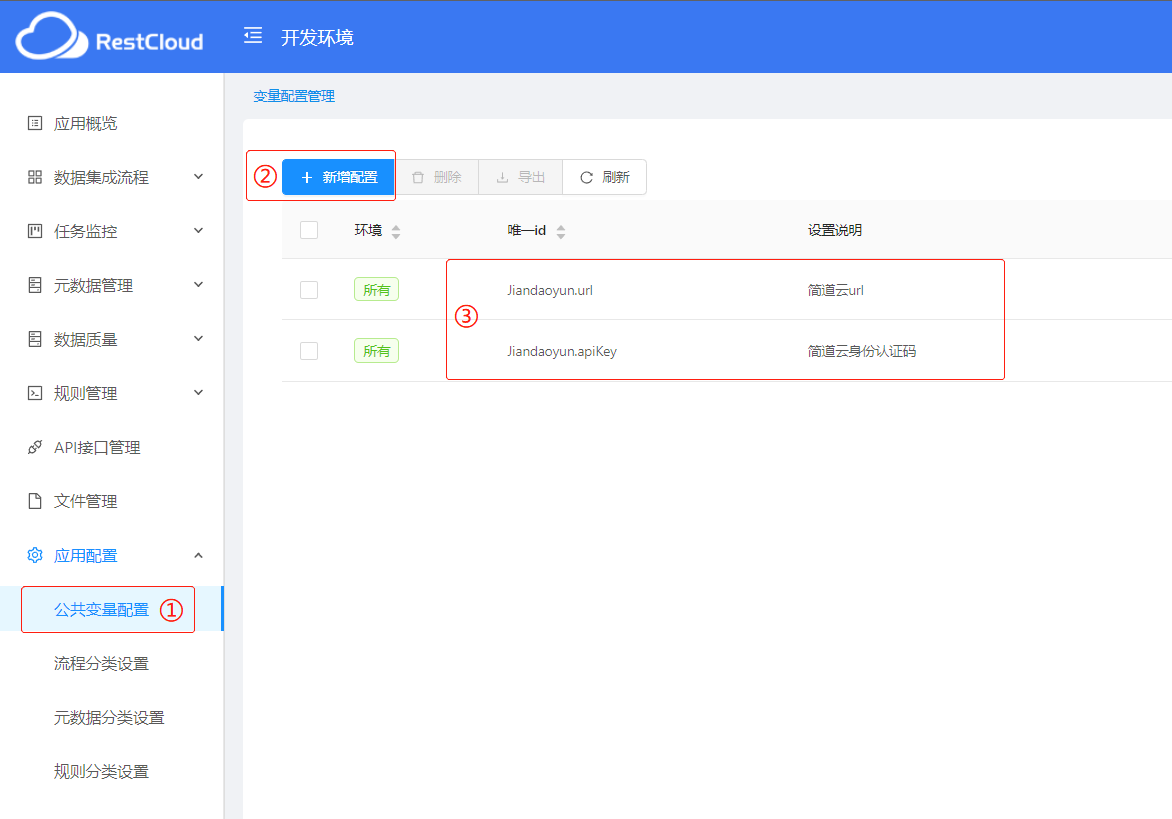Viewport: 1172px width, 819px height.
Task: Sort the table by 唯一id column
Action: [x=561, y=231]
